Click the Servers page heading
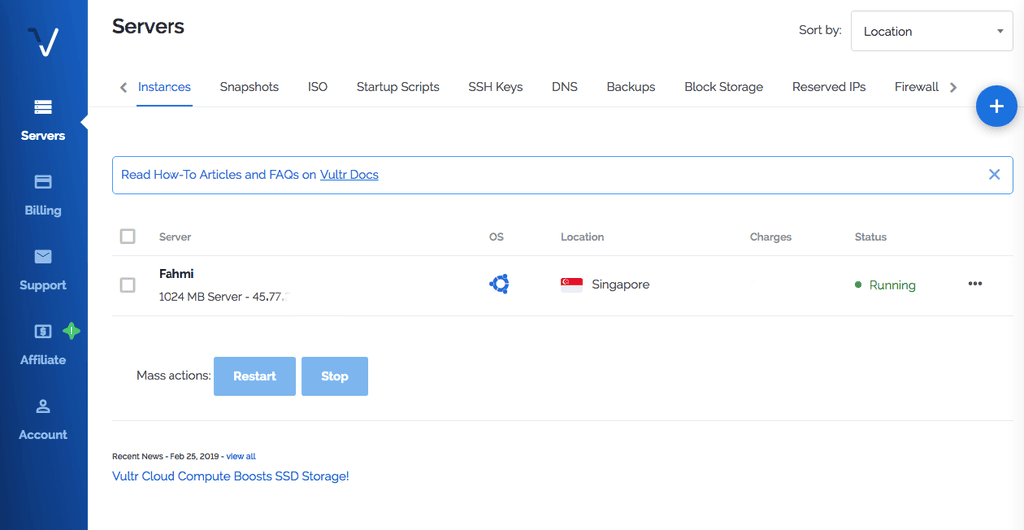Viewport: 1024px width, 530px height. click(148, 27)
